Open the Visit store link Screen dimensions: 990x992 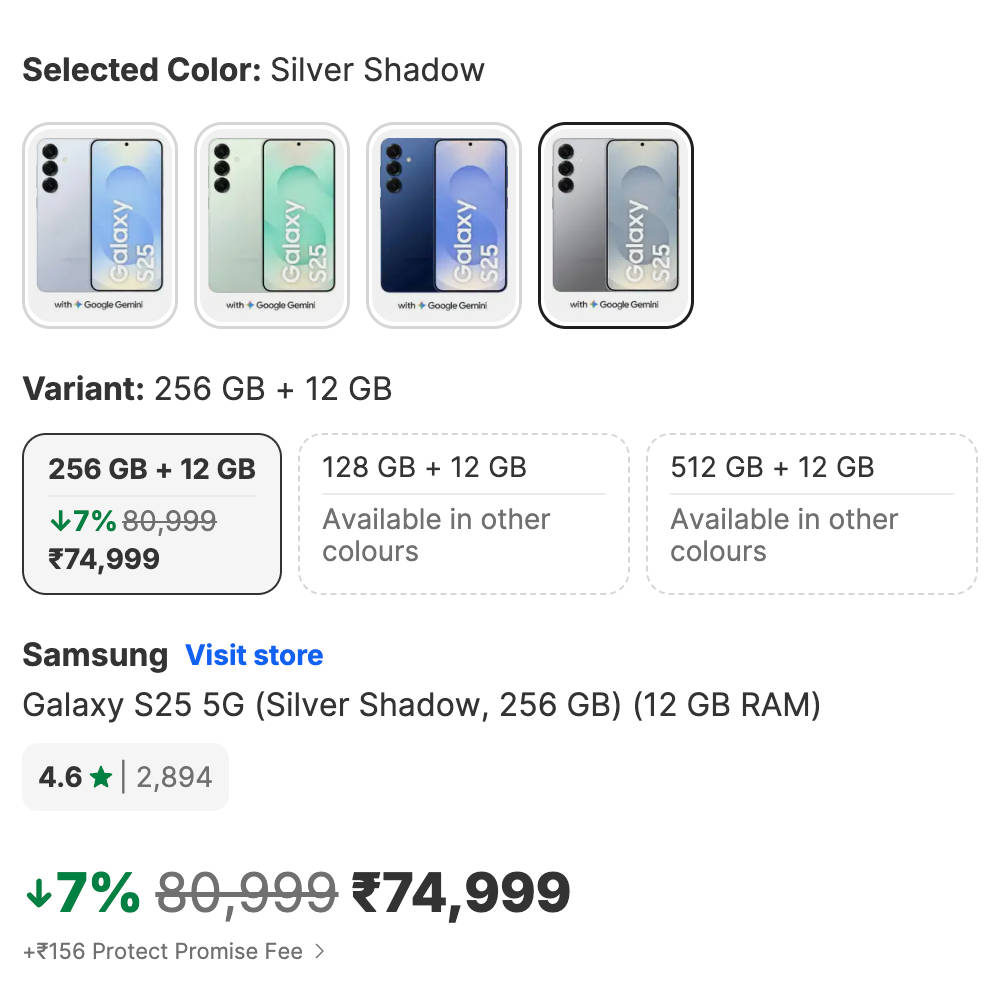click(x=254, y=655)
